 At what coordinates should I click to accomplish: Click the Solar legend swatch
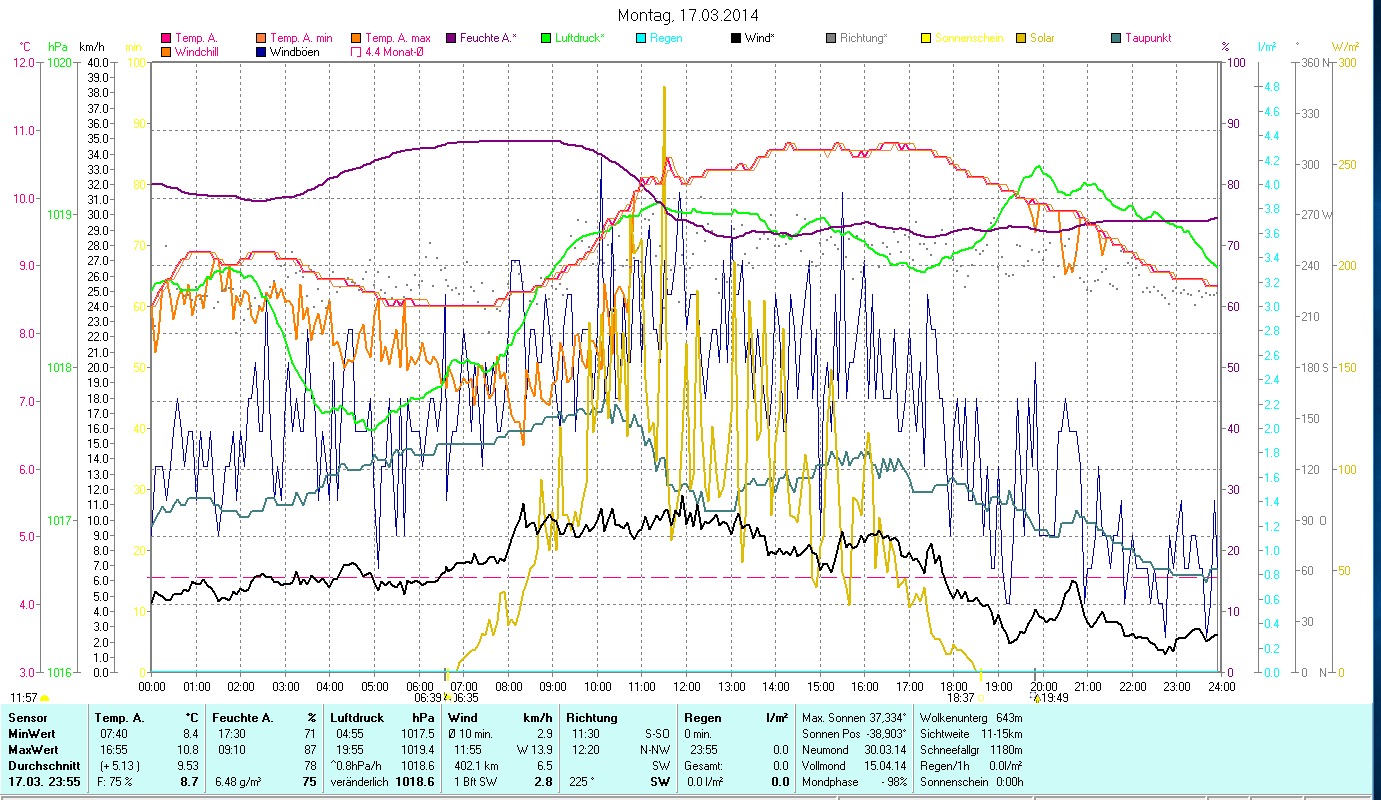coord(1021,38)
